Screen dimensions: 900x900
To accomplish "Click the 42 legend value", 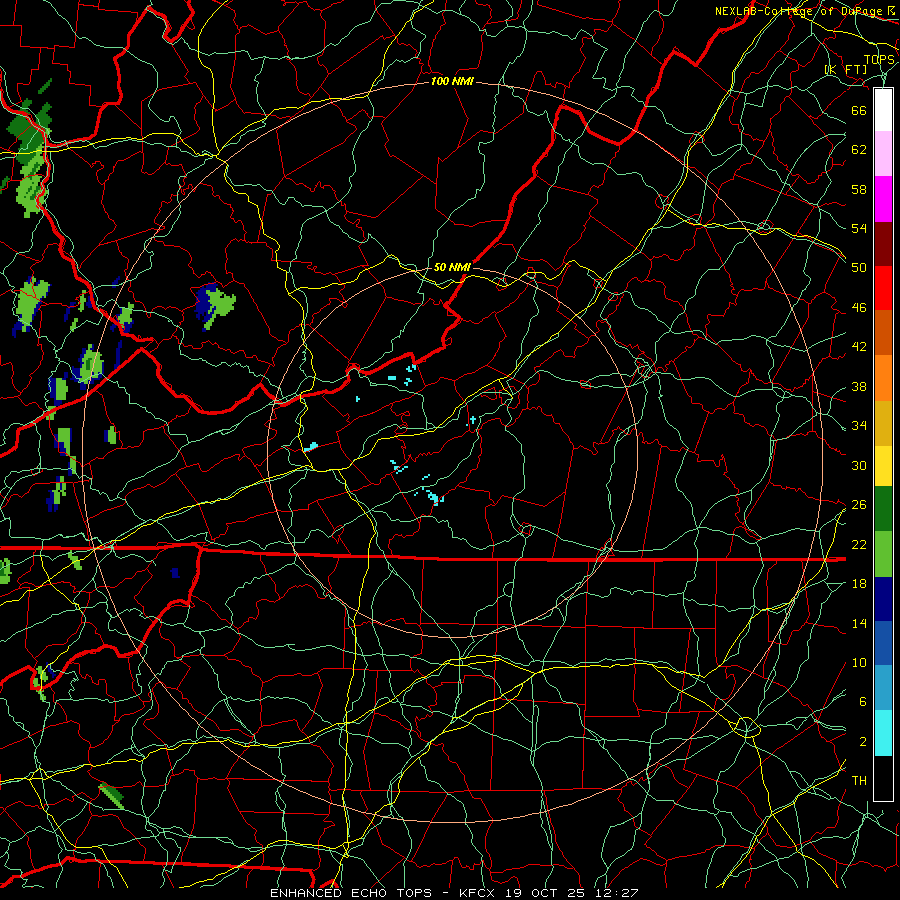I will pyautogui.click(x=859, y=346).
